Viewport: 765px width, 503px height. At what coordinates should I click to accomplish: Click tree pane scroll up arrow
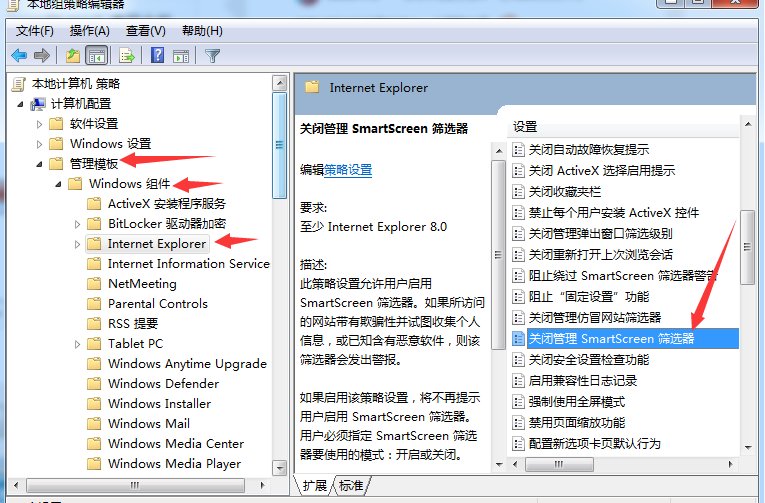coord(280,83)
